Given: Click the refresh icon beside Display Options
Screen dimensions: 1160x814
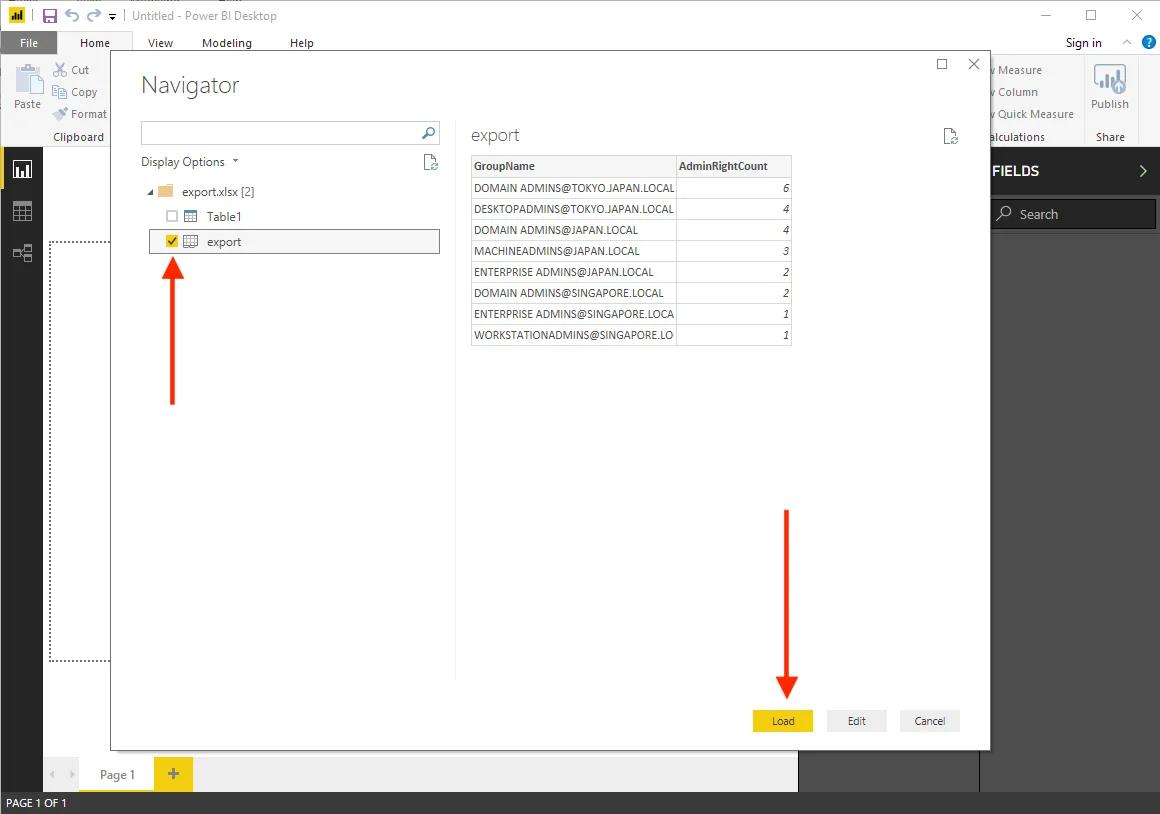Looking at the screenshot, I should pos(430,162).
